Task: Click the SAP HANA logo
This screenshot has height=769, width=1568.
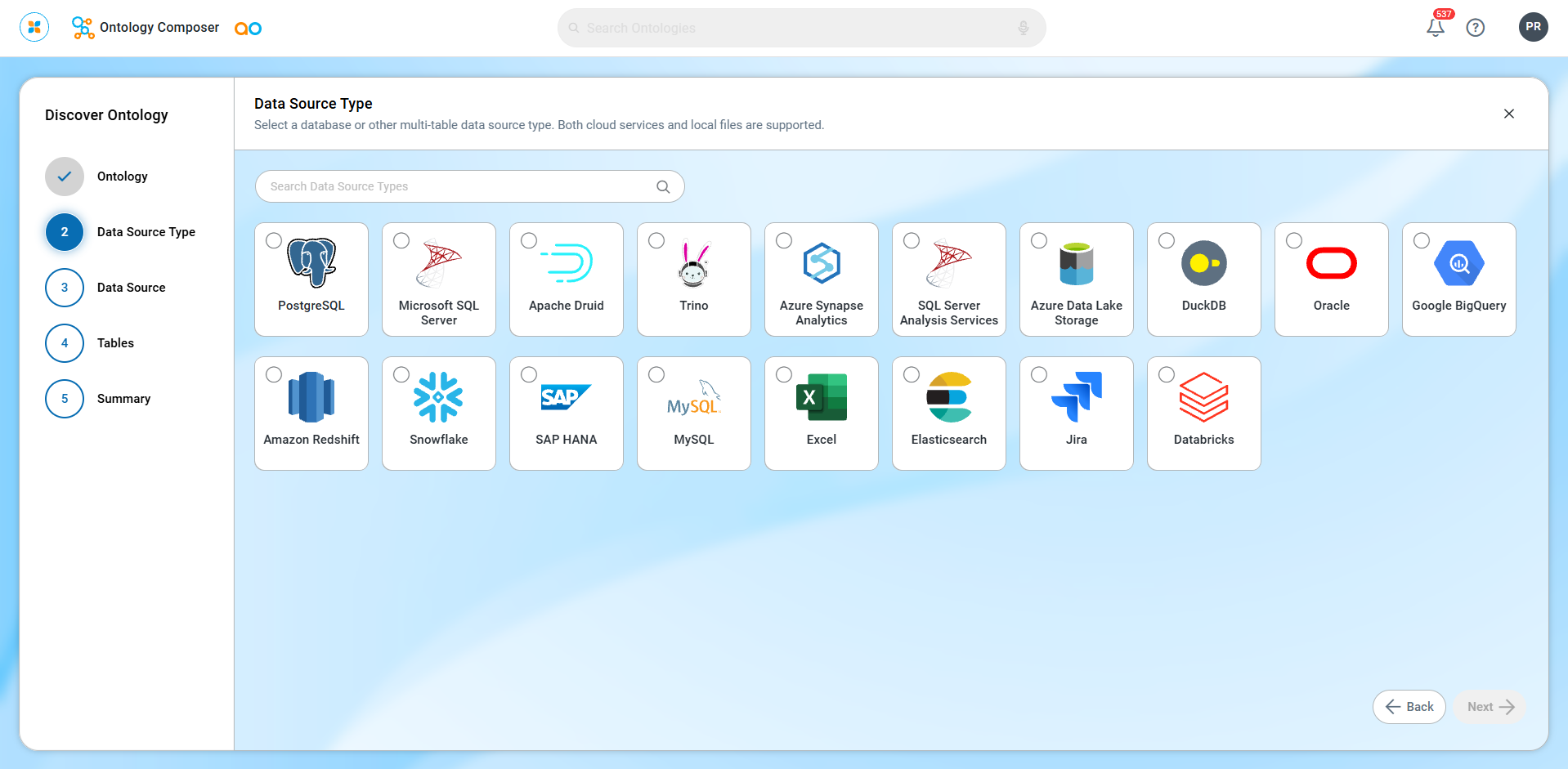Action: 567,397
